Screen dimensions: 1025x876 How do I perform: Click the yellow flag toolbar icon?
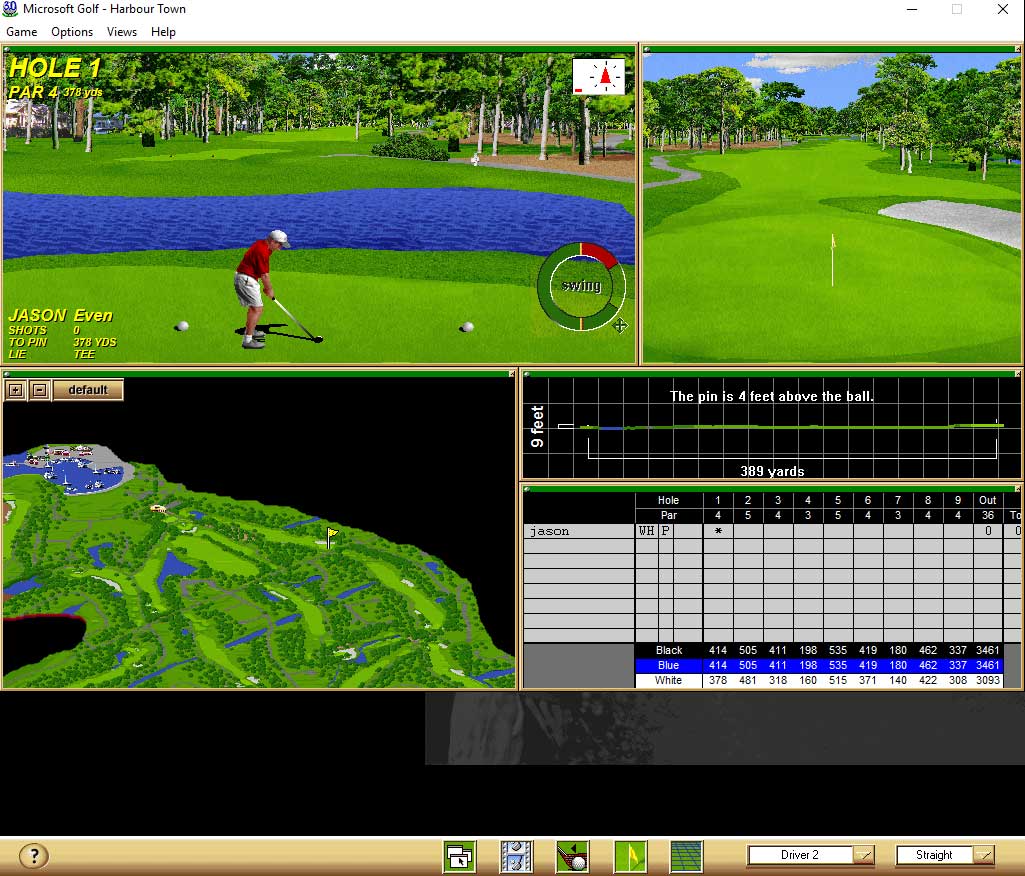pos(630,856)
